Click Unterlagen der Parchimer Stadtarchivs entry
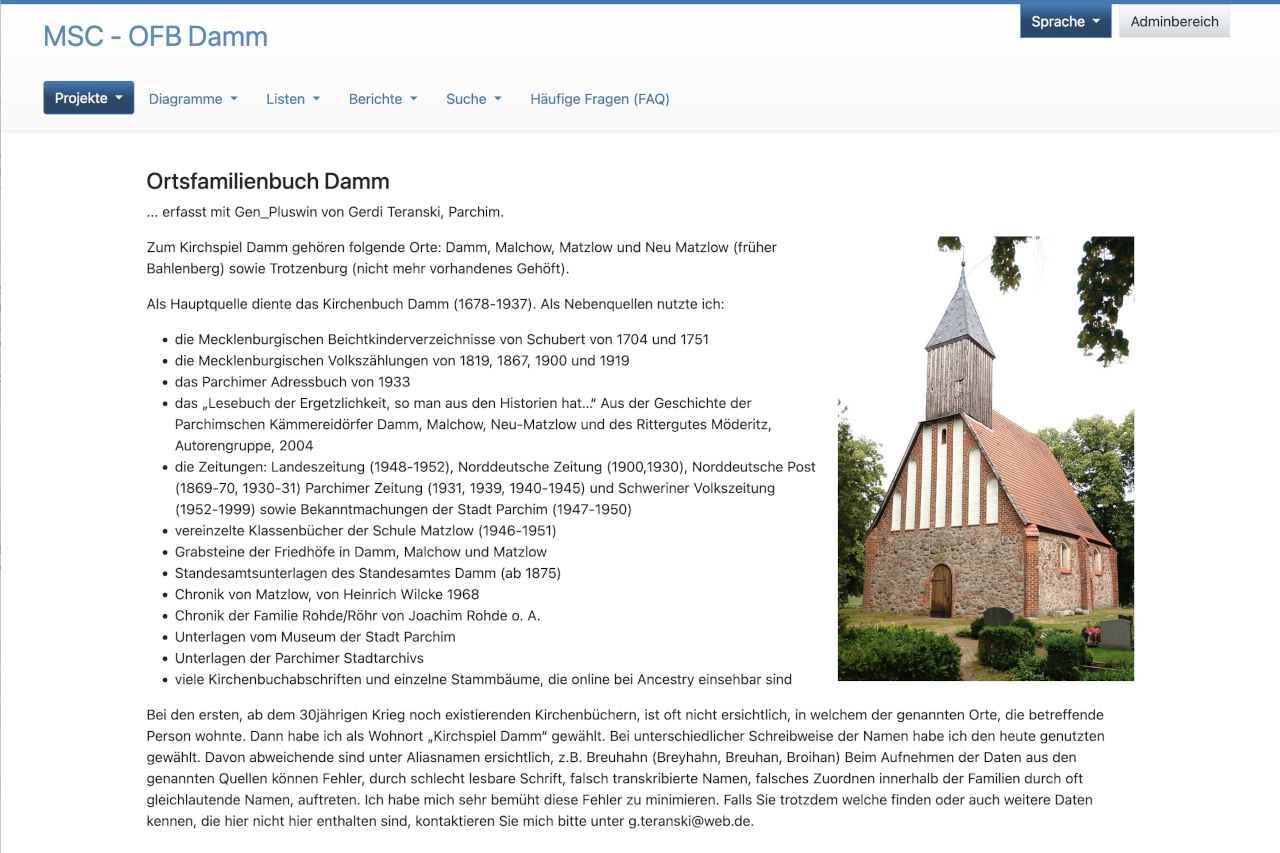This screenshot has height=853, width=1280. click(299, 658)
